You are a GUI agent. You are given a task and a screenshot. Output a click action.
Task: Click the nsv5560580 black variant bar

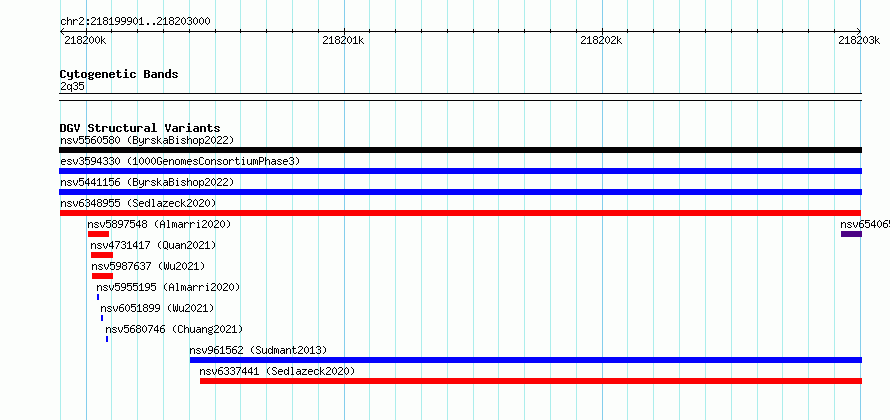click(460, 150)
